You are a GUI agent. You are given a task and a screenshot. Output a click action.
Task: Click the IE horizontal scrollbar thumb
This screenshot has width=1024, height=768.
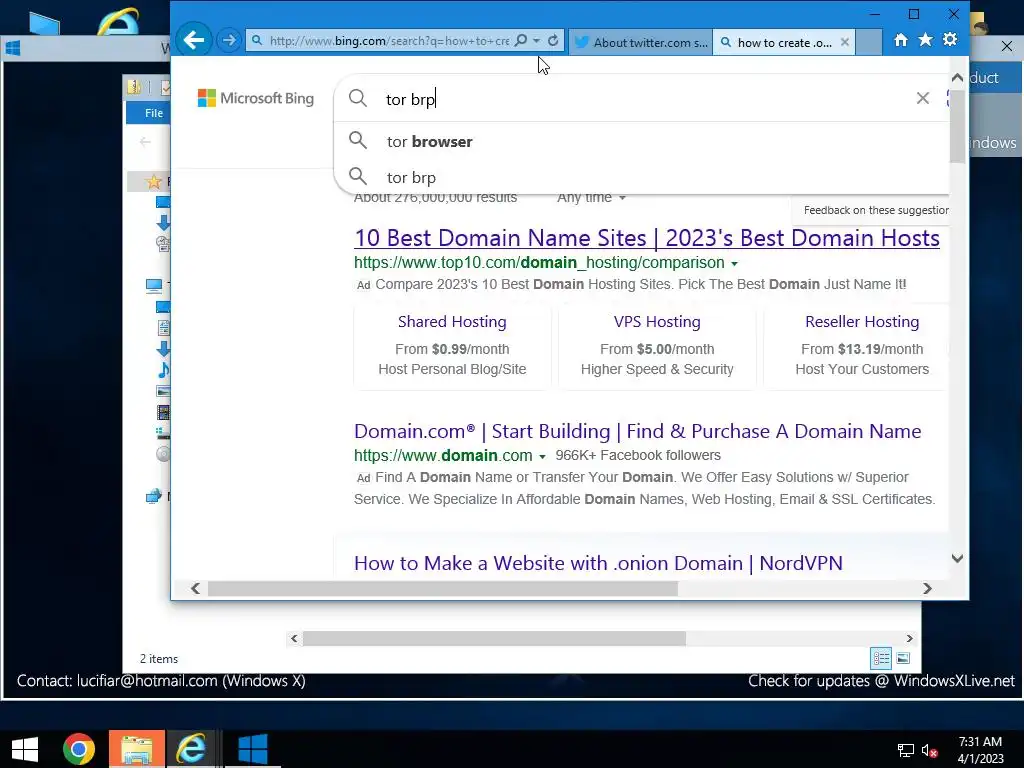pos(443,588)
